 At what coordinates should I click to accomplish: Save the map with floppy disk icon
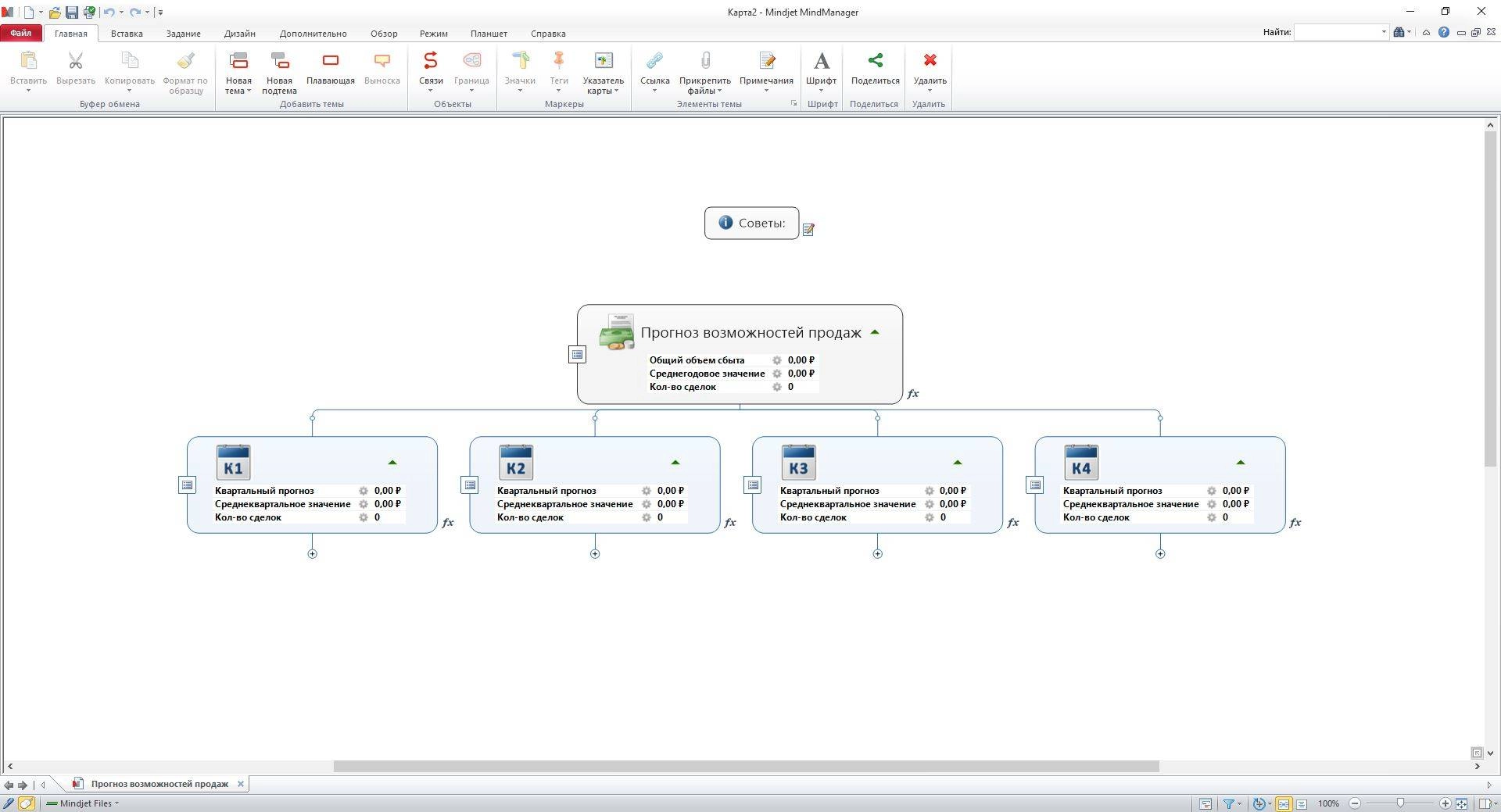tap(72, 12)
